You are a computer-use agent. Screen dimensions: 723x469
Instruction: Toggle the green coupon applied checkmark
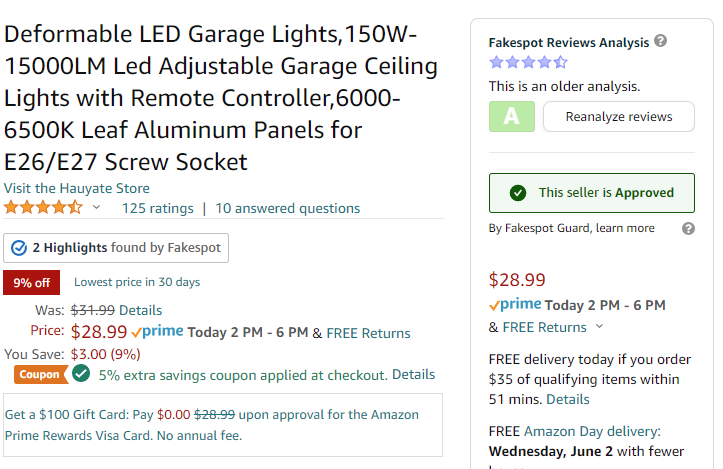click(81, 374)
